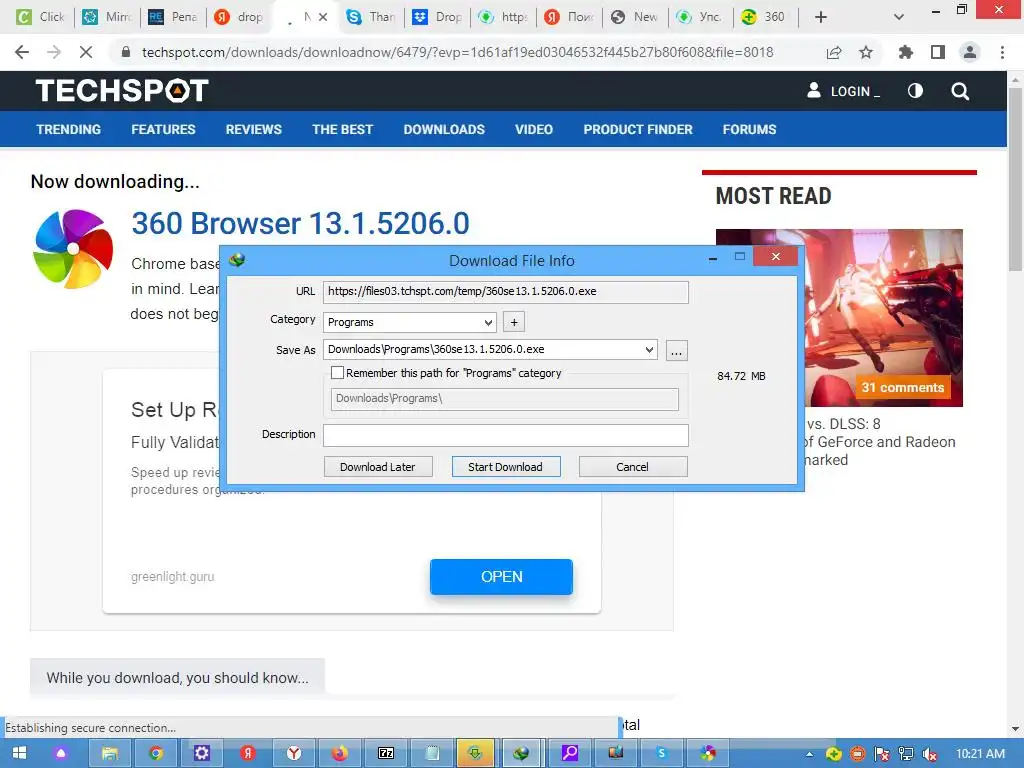Click the muted volume tray icon
1024x768 pixels.
(x=930, y=754)
